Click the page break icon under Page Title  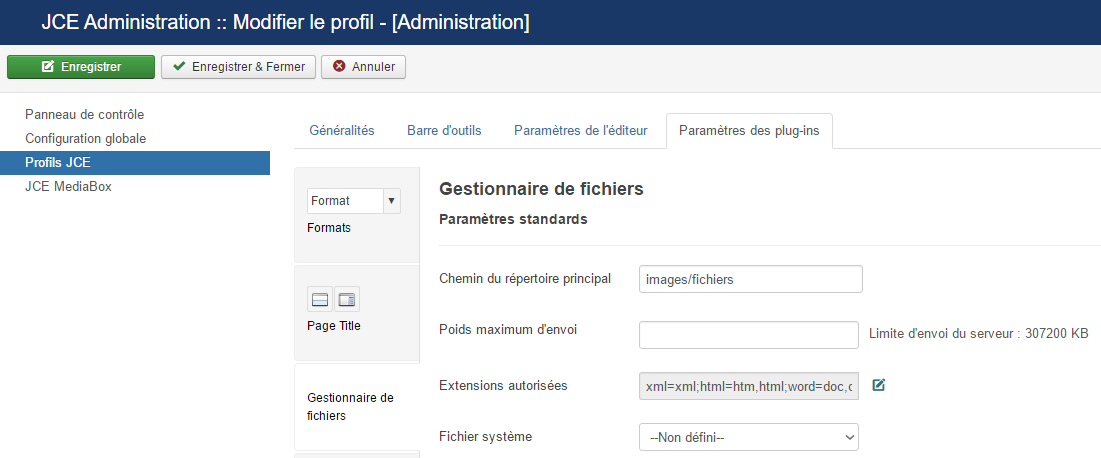pyautogui.click(x=347, y=300)
